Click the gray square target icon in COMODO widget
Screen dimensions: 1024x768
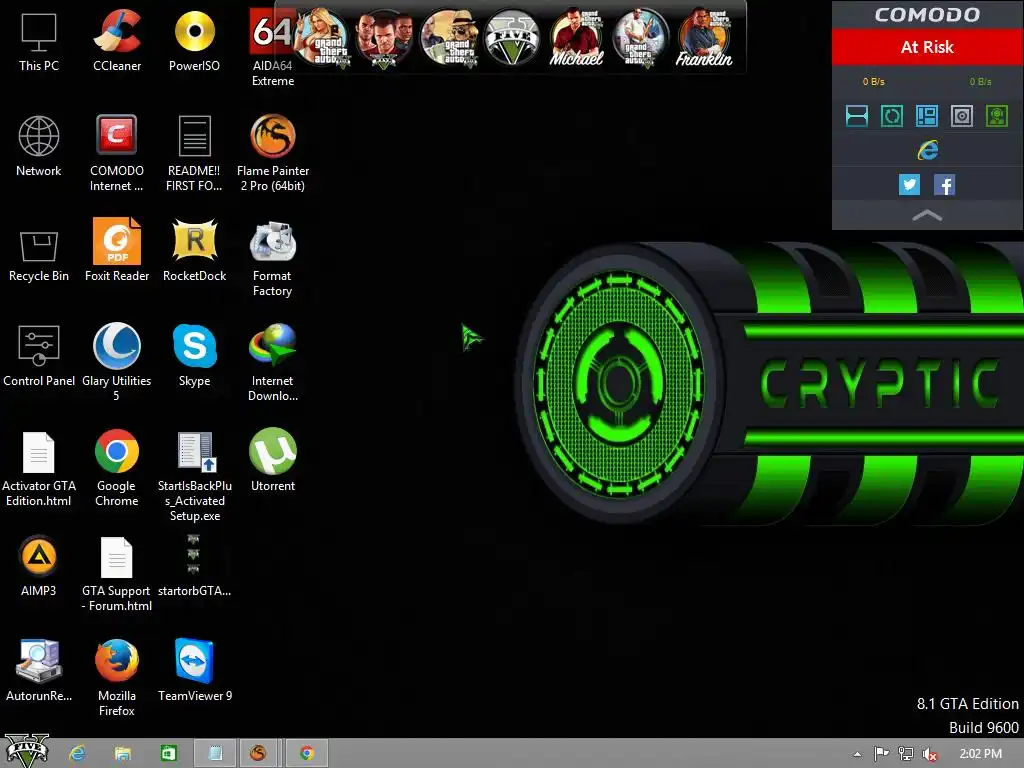coord(962,116)
